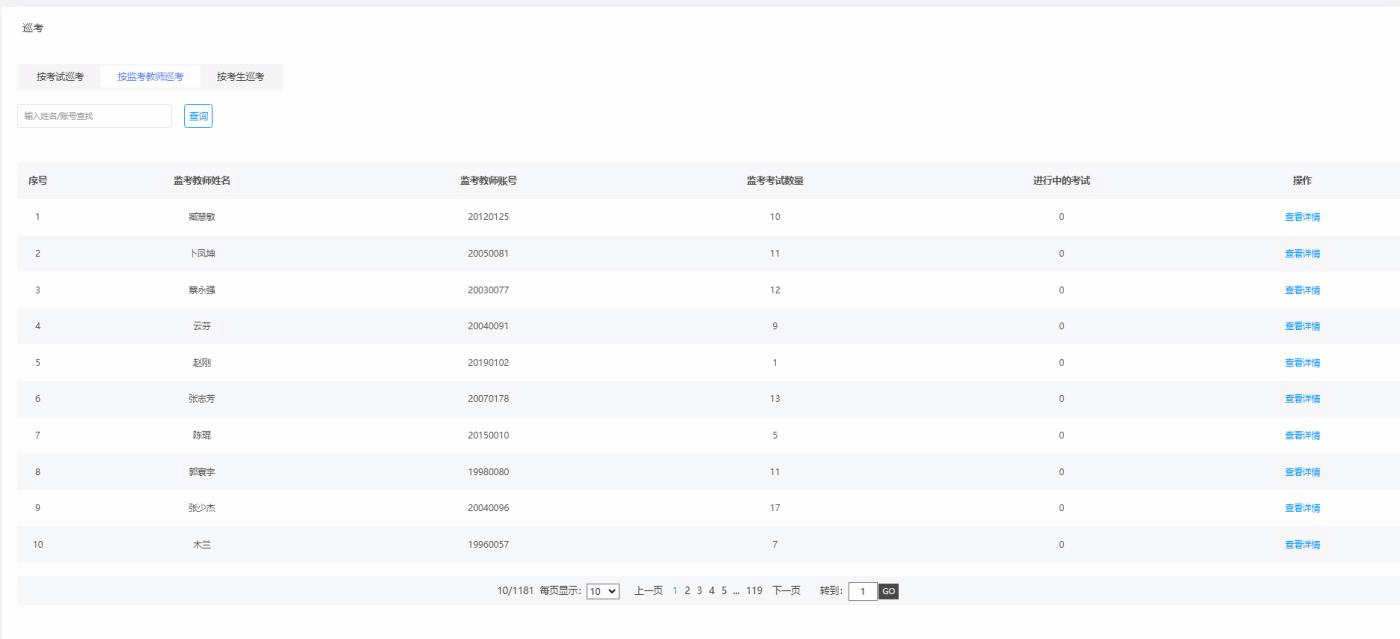View 查看详情 for teacher 赵刚
The image size is (1400, 639).
[1302, 363]
